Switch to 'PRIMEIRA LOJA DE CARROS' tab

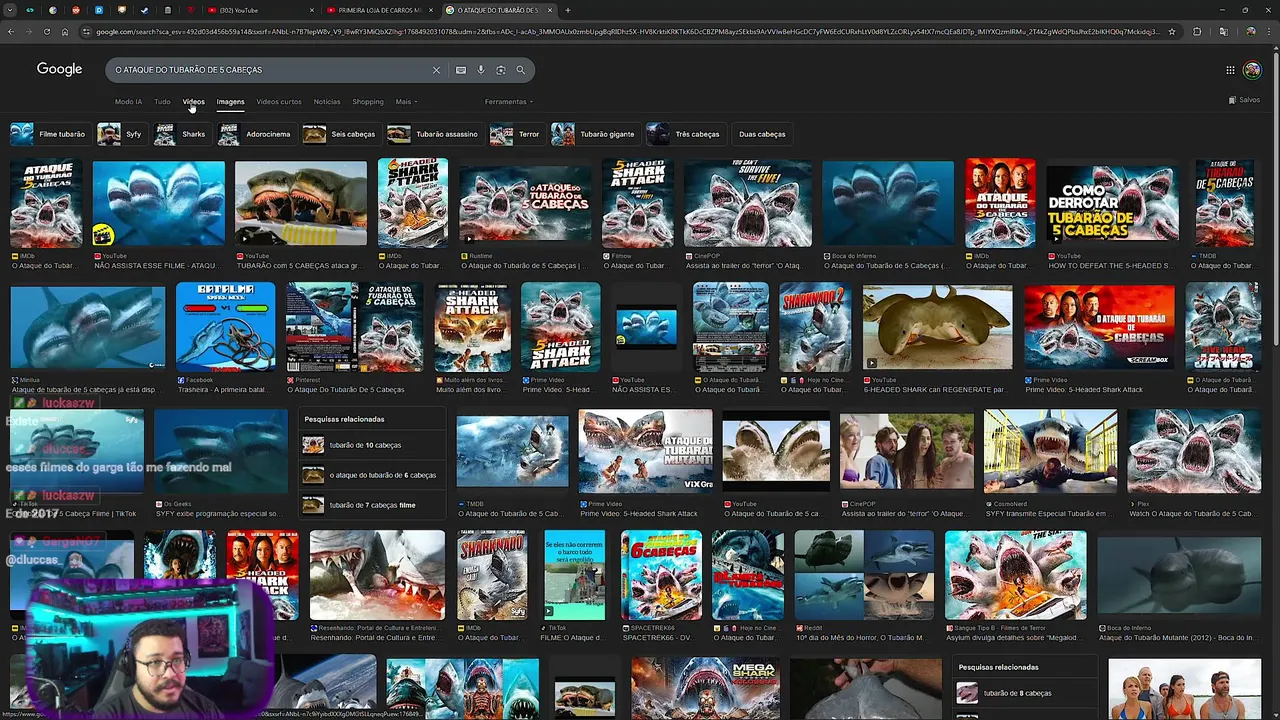pos(380,10)
